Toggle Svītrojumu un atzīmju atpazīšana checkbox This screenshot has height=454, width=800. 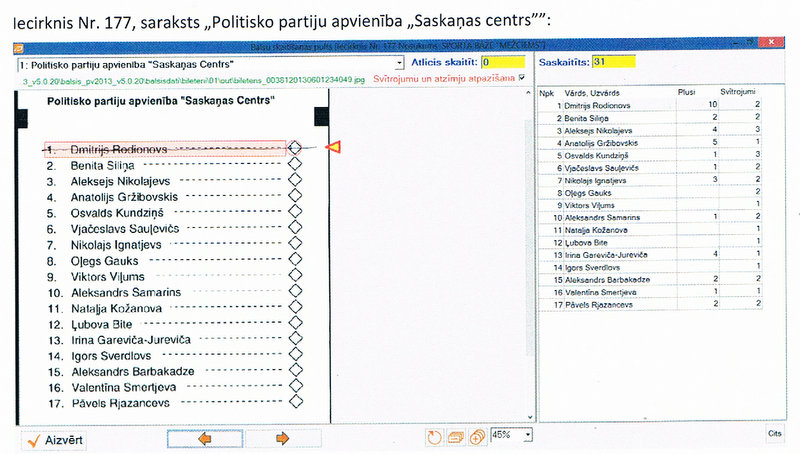point(521,78)
